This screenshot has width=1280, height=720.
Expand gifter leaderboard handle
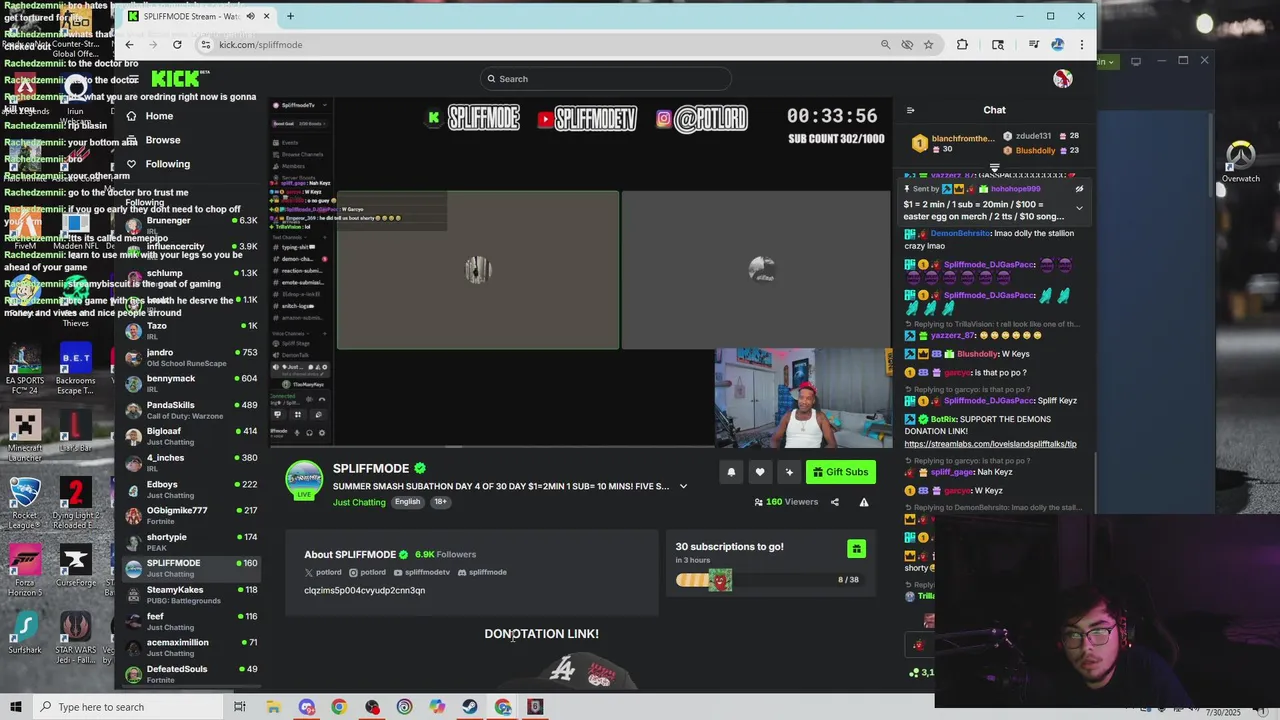[994, 168]
